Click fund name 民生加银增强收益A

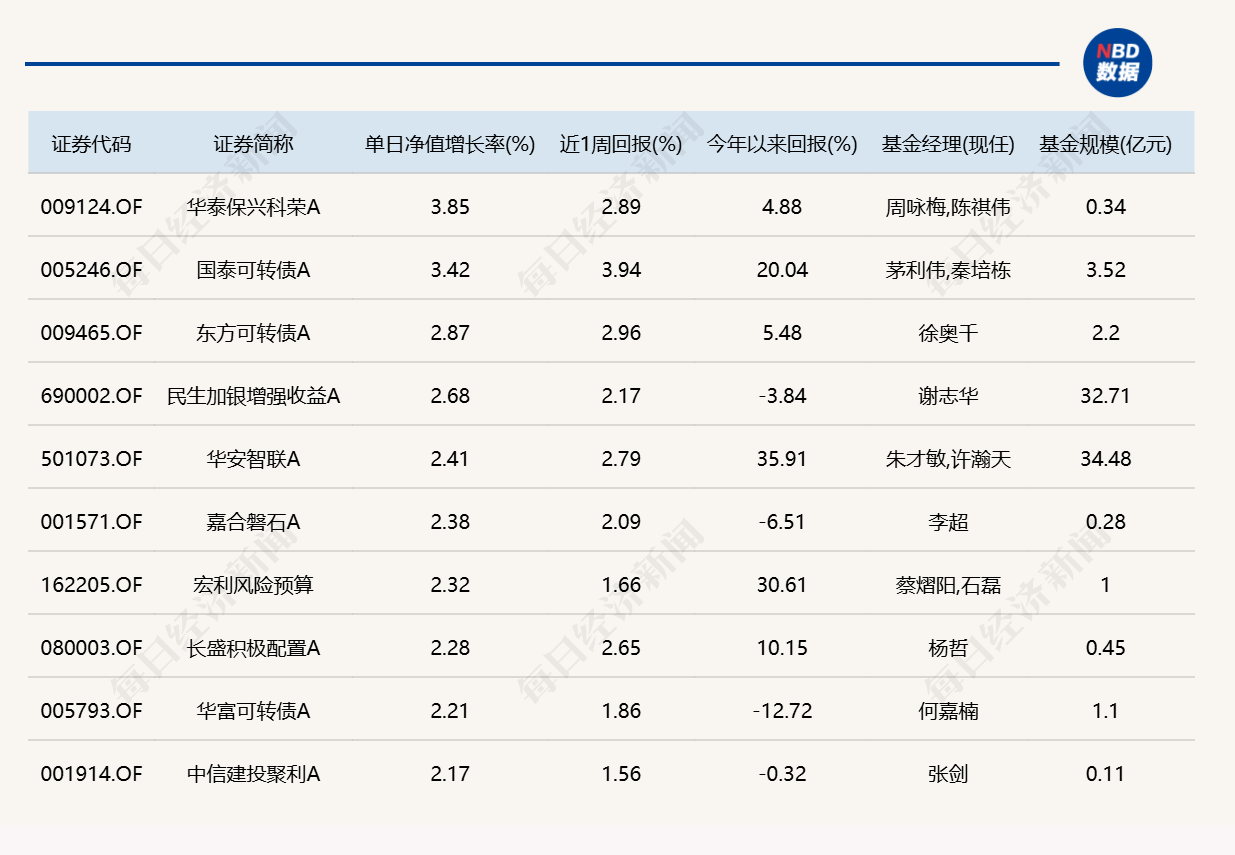[253, 396]
